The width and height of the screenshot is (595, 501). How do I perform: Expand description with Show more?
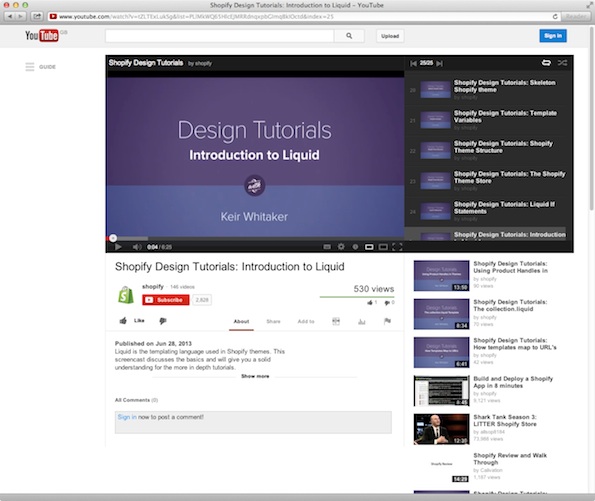(x=255, y=376)
